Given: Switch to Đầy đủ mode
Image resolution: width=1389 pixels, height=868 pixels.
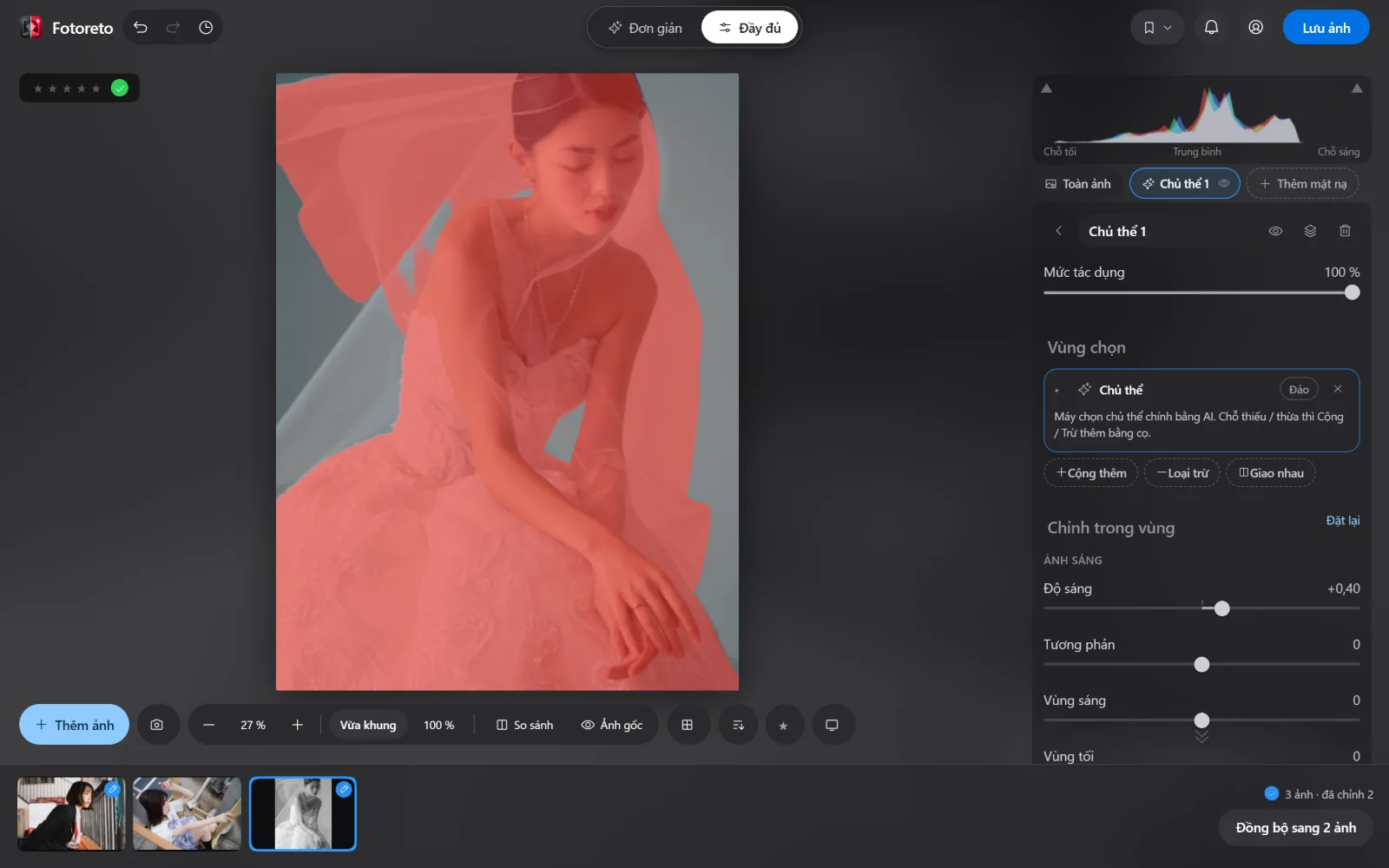Looking at the screenshot, I should click(x=750, y=28).
